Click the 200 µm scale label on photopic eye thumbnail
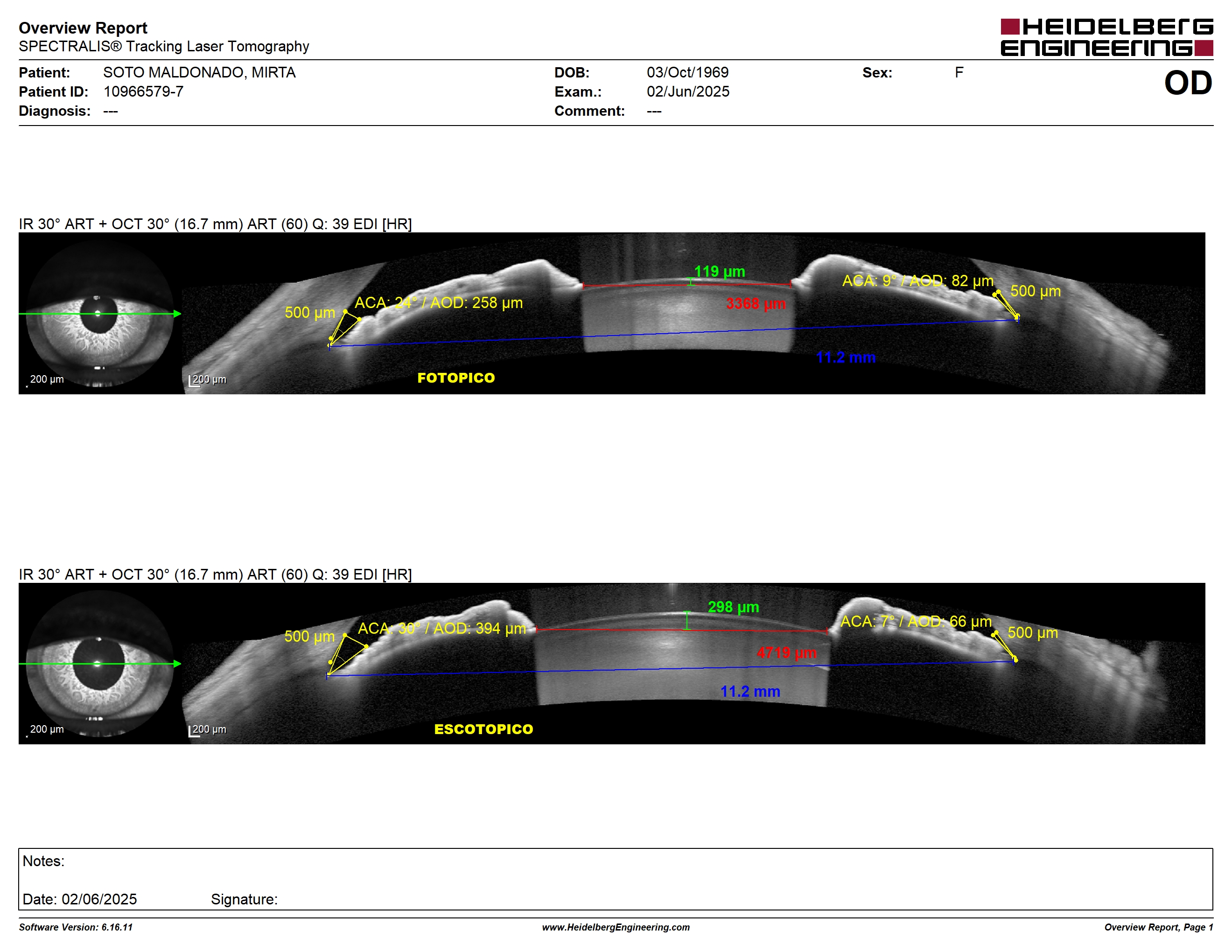1232x952 pixels. pos(46,379)
